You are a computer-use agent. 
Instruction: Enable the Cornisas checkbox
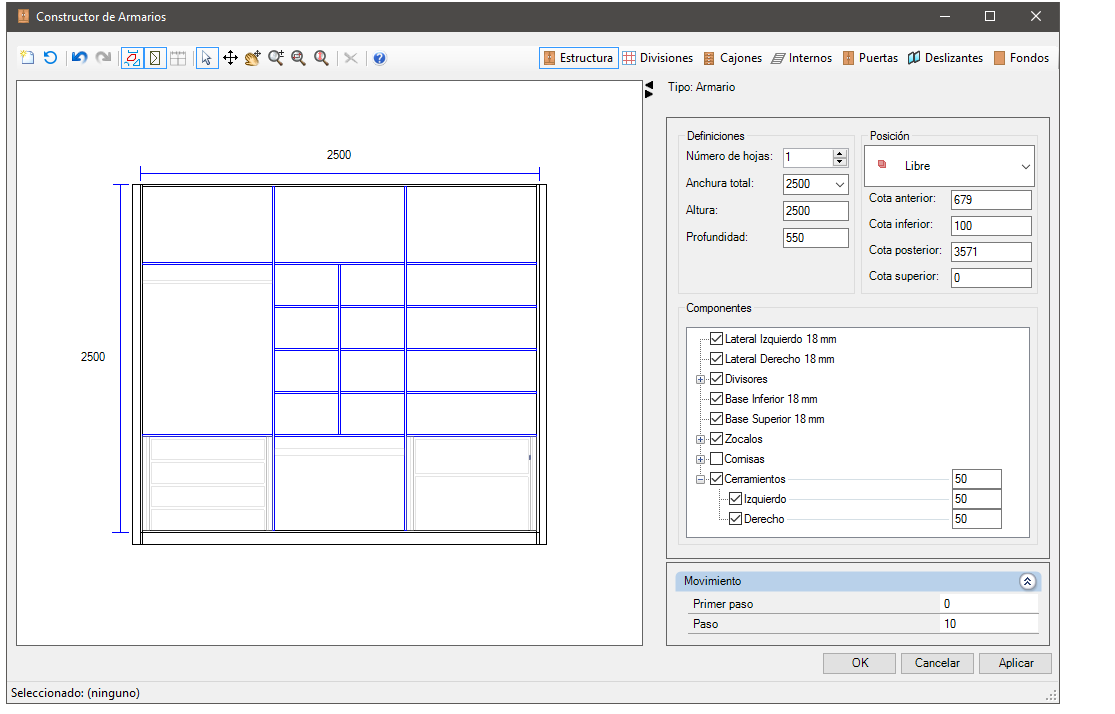tap(716, 459)
